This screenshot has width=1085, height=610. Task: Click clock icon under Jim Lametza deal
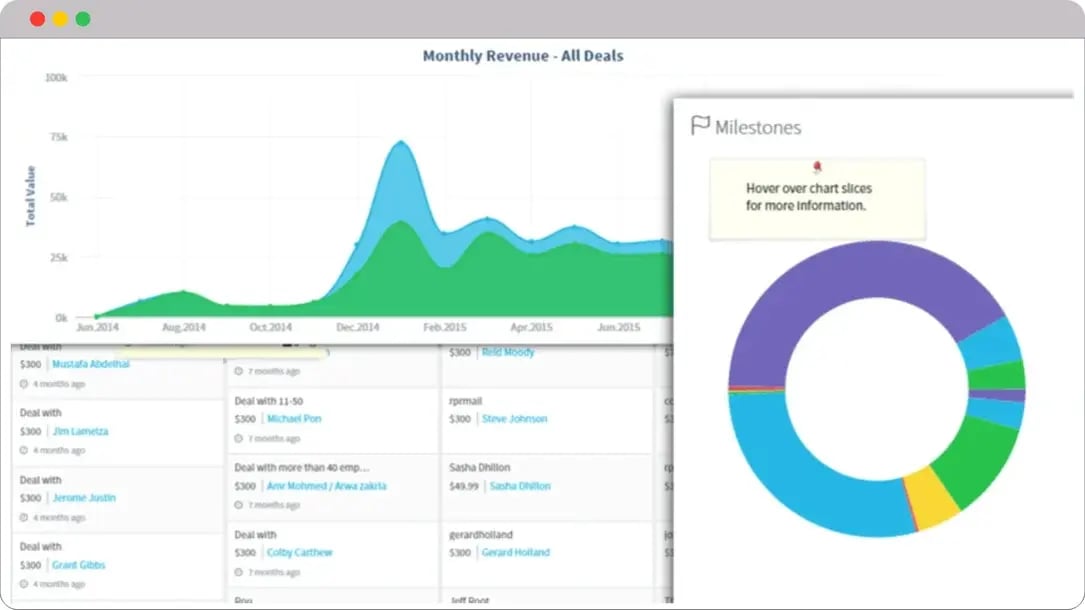coord(24,450)
